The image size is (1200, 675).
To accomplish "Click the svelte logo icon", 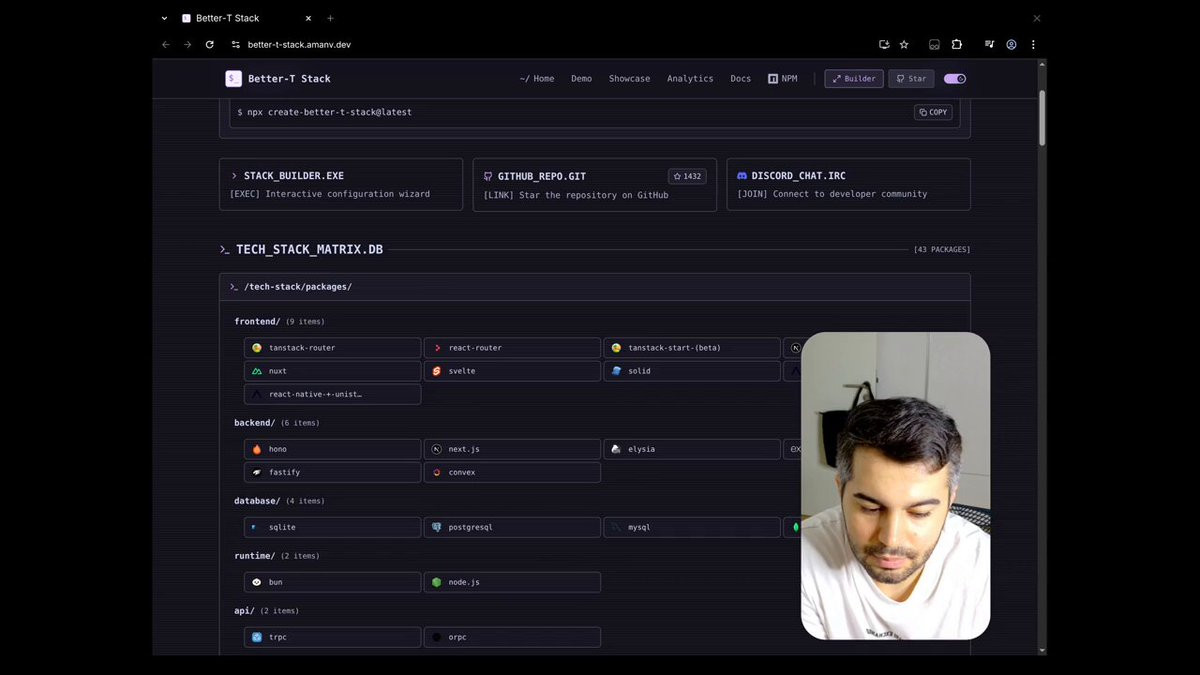I will (x=437, y=371).
